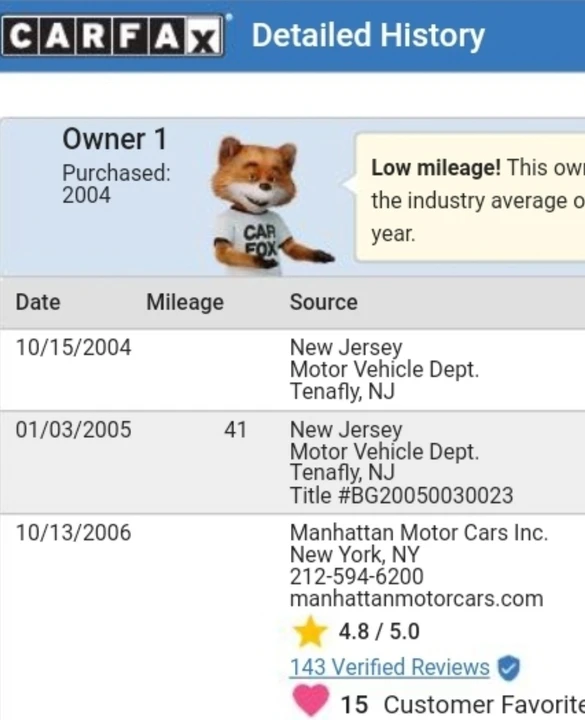
Task: Click manhattanmotorcars.com website text
Action: pos(416,599)
